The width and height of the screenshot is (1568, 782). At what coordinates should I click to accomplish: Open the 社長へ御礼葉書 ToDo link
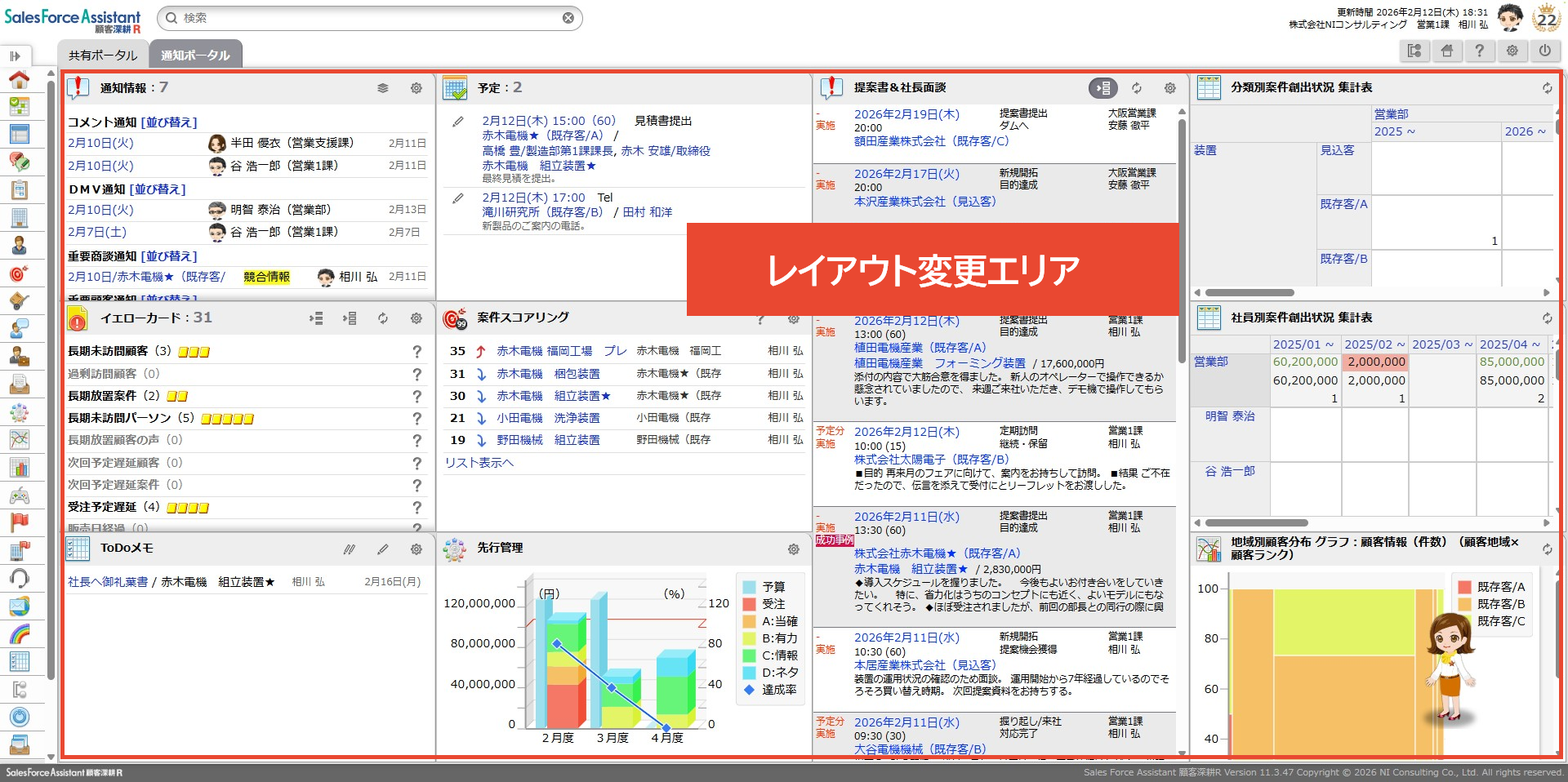click(108, 582)
